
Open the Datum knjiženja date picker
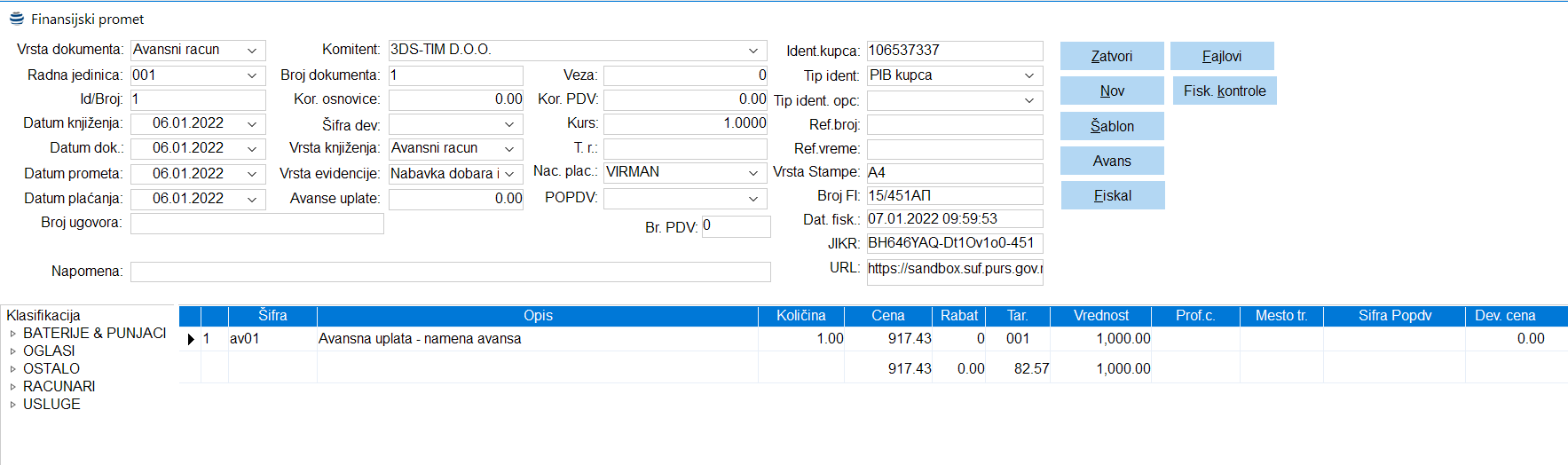(252, 124)
